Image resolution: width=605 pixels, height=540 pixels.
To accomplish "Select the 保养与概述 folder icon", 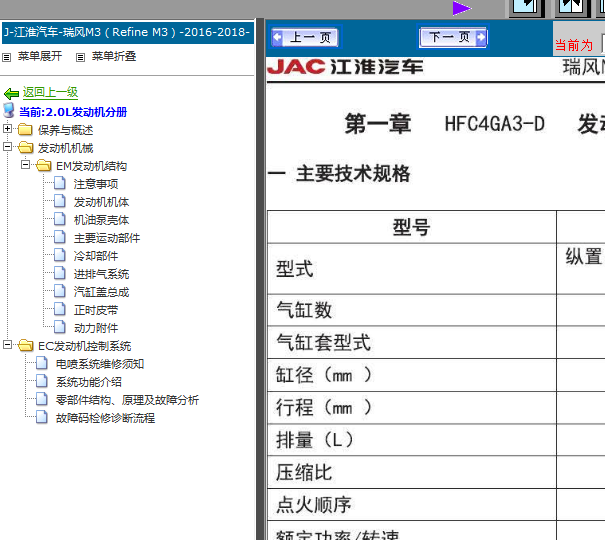I will [x=25, y=129].
